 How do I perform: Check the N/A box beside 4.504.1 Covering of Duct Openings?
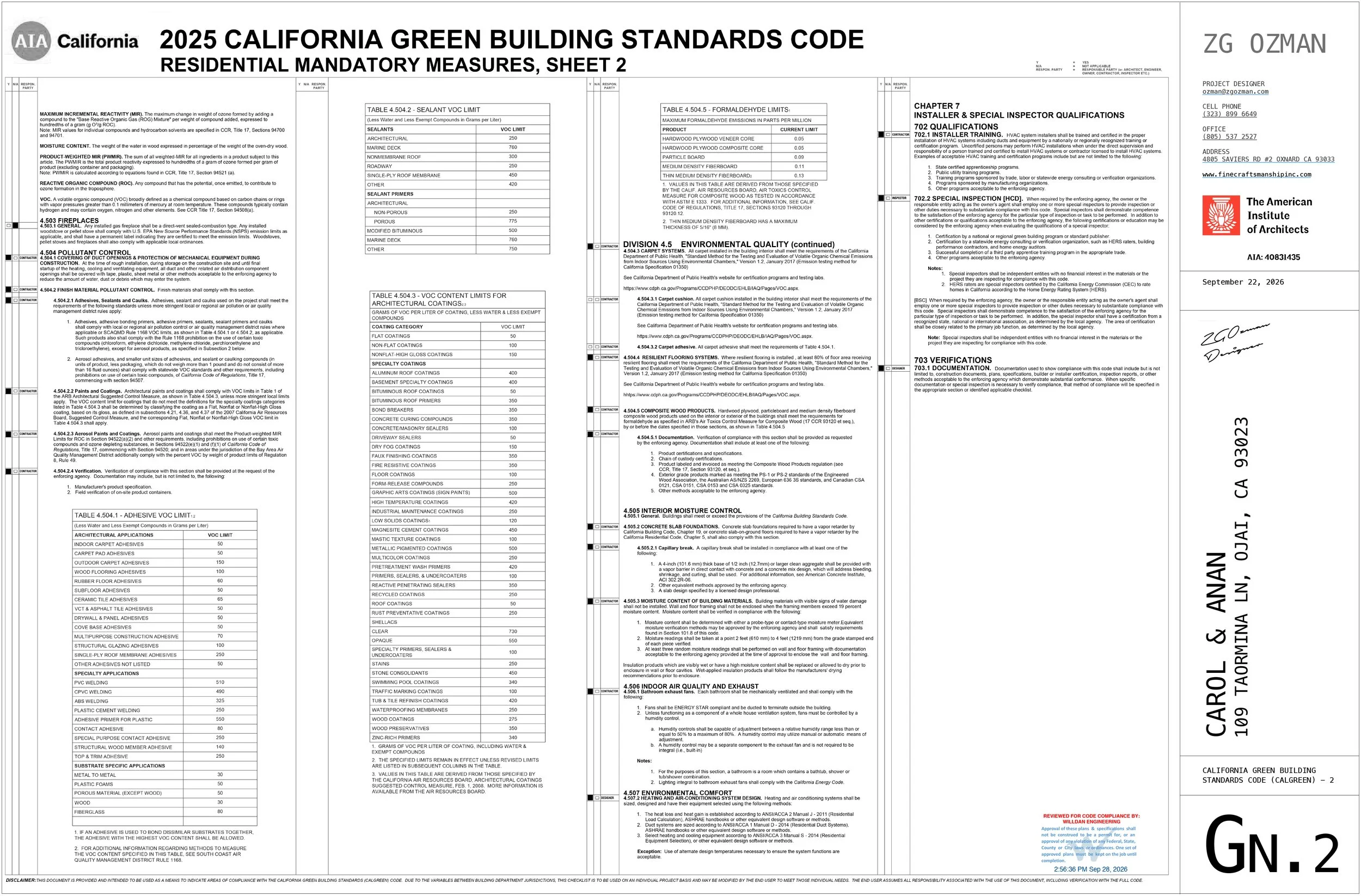(x=15, y=258)
